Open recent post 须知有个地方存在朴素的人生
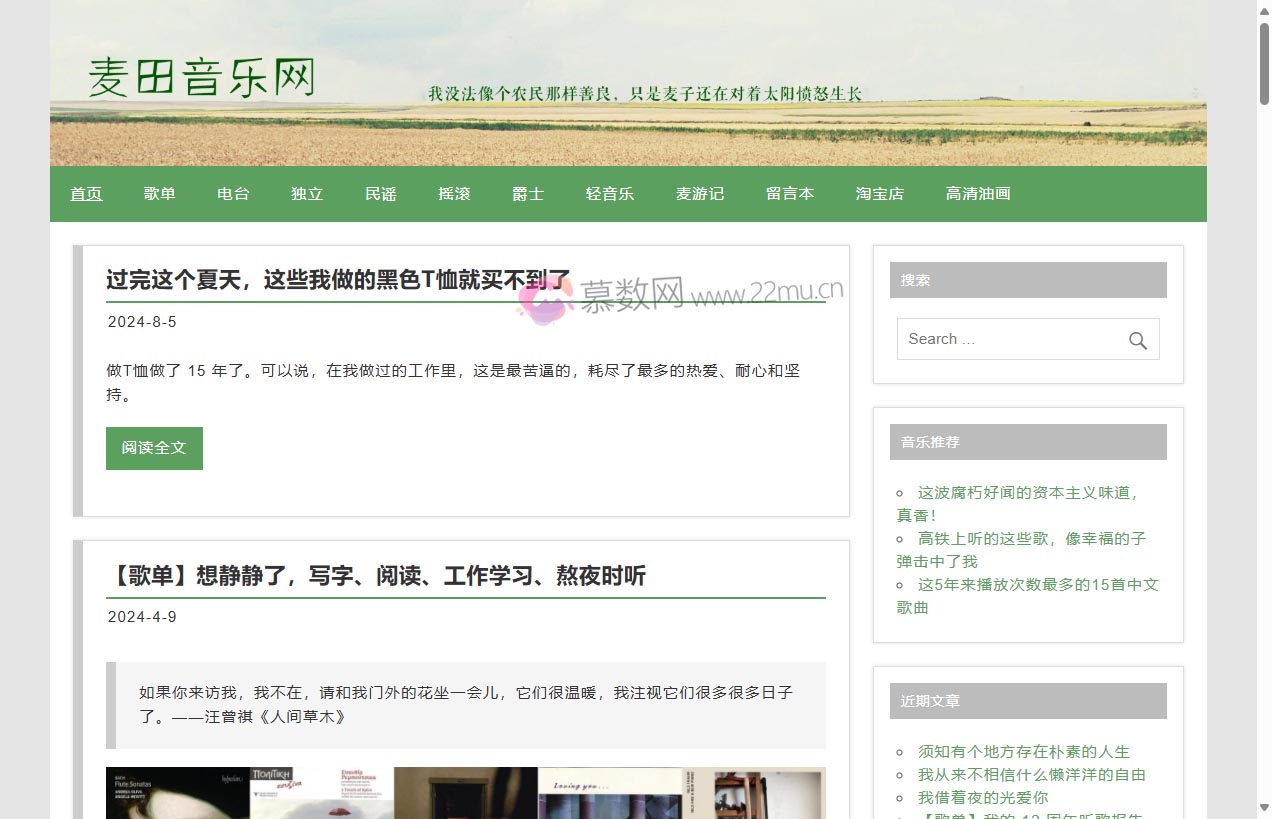This screenshot has width=1272, height=819. 1024,752
